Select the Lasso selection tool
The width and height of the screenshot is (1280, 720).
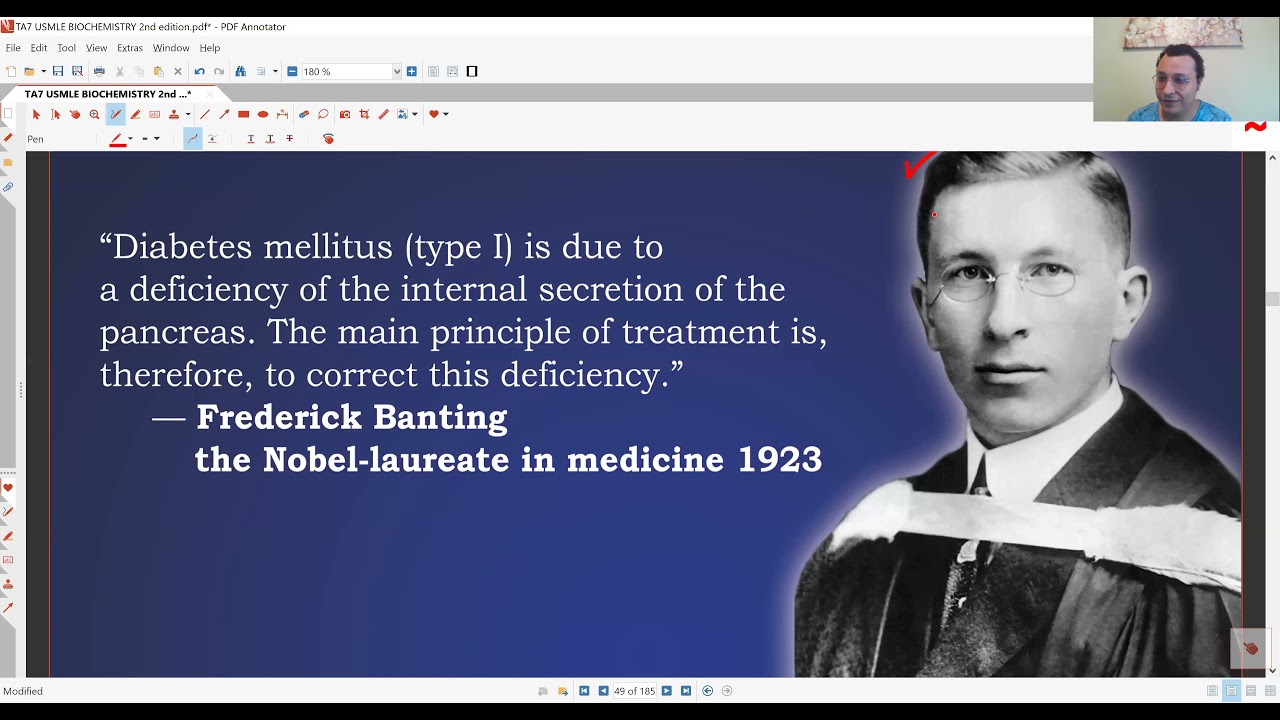[323, 114]
